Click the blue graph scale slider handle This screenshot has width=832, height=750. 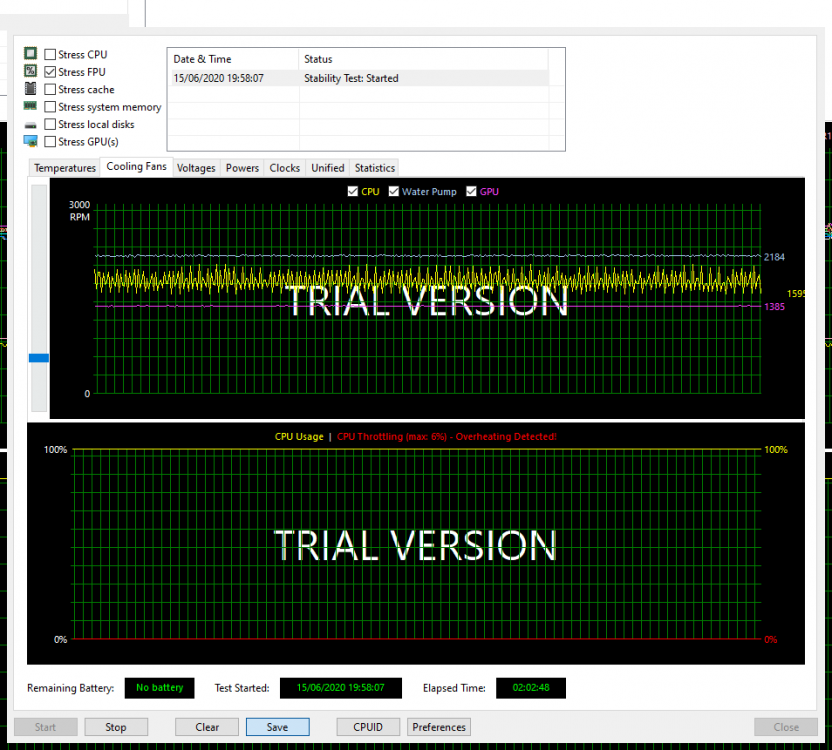coord(39,357)
